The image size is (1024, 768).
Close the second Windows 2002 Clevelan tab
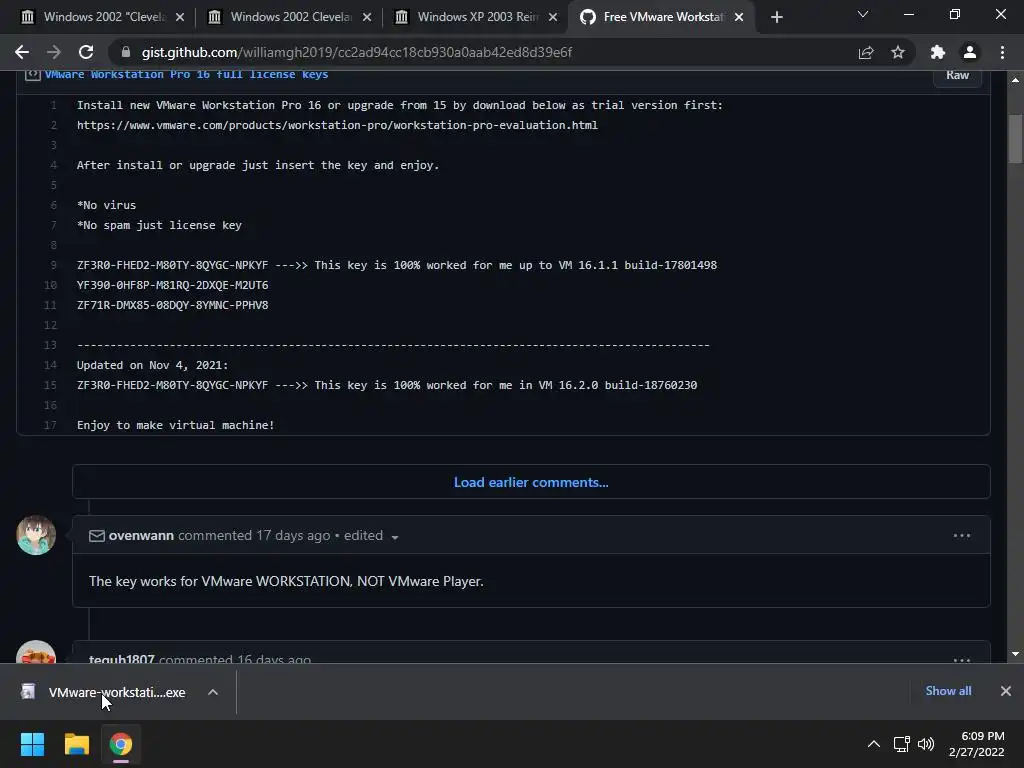coord(367,17)
